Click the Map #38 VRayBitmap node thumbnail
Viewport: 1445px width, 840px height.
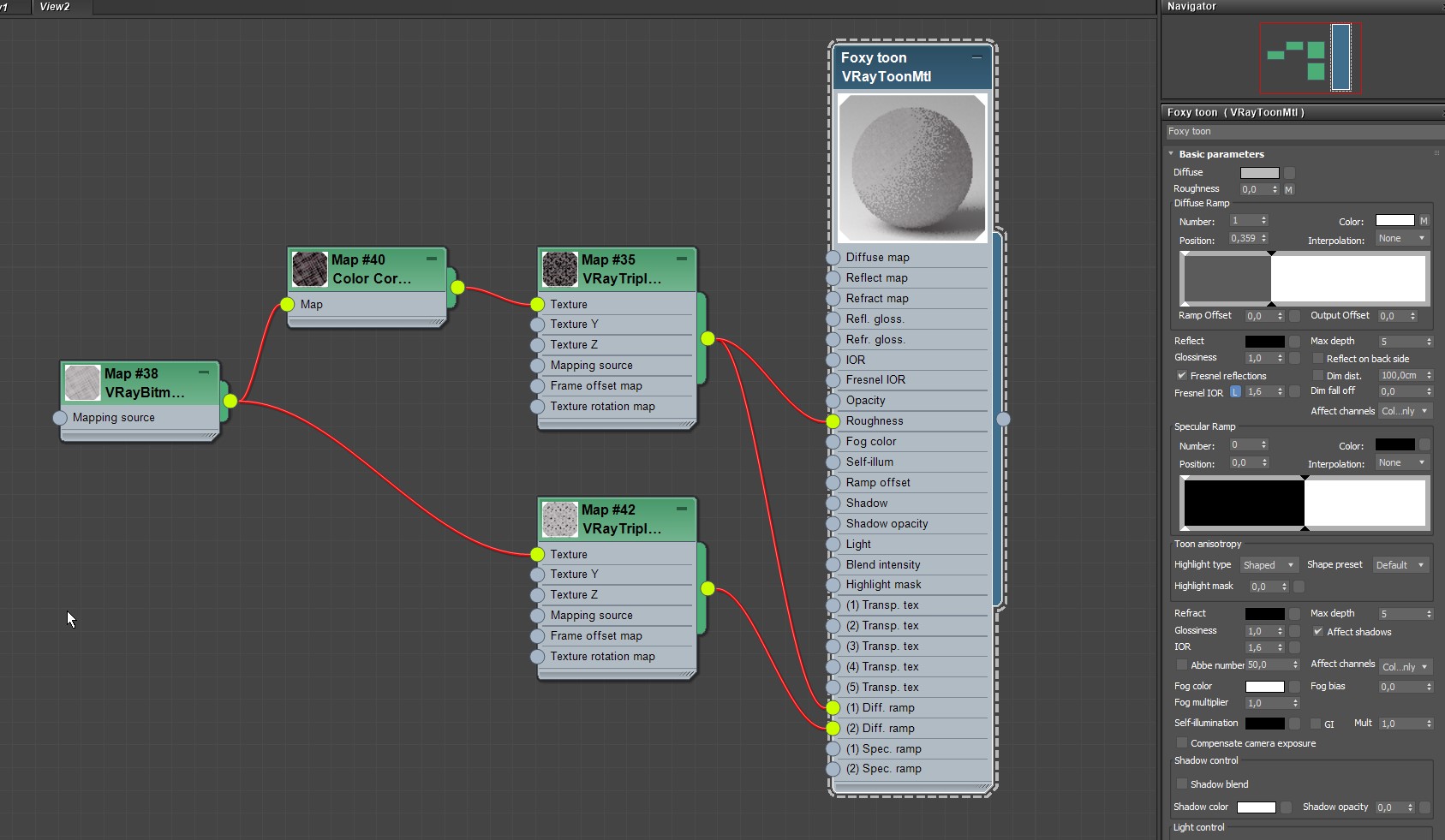(x=83, y=383)
